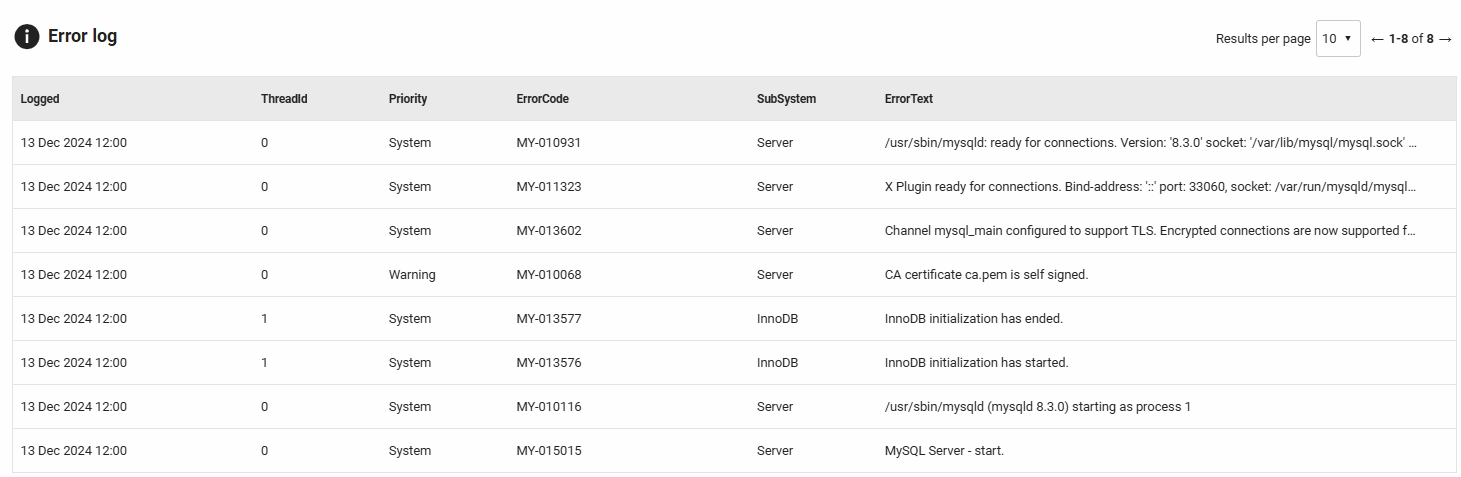1461x477 pixels.
Task: Sort by the SubSystem column header
Action: tap(786, 99)
